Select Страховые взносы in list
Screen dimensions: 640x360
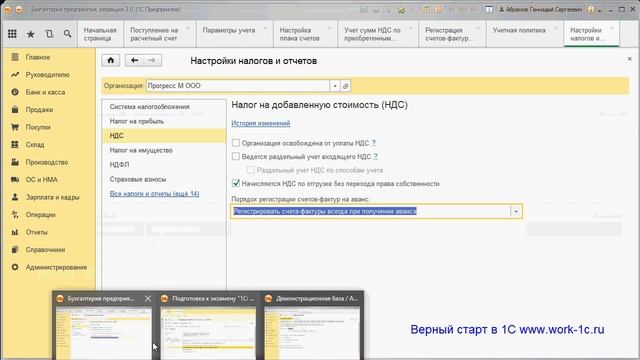pos(164,179)
